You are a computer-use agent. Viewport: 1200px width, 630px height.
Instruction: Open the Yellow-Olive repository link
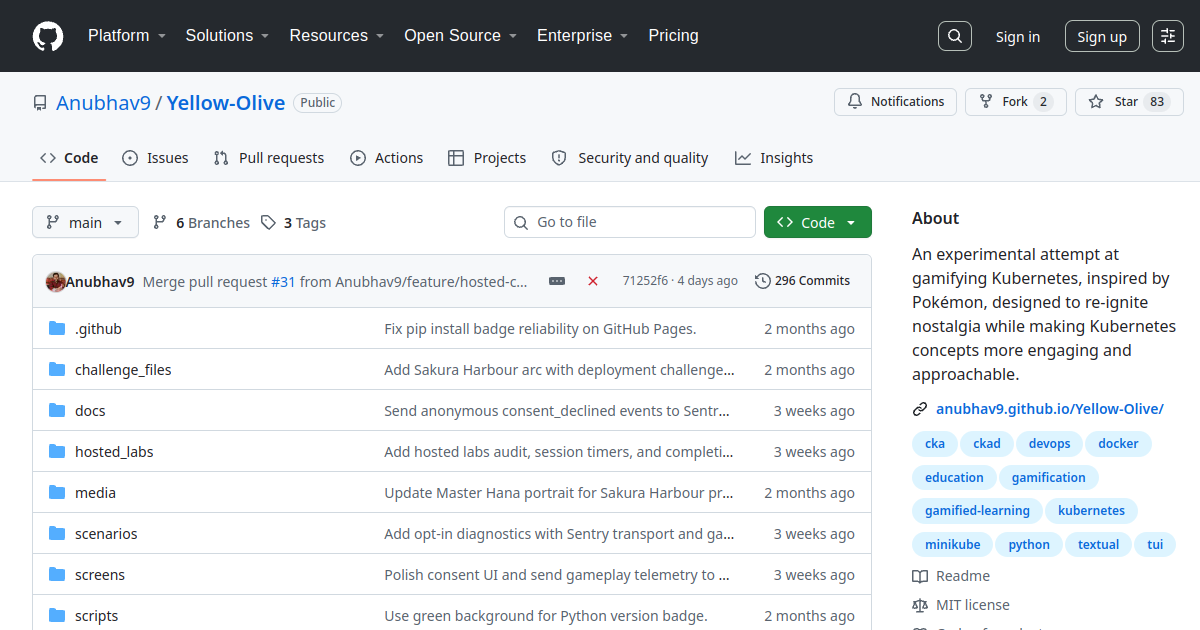[226, 103]
